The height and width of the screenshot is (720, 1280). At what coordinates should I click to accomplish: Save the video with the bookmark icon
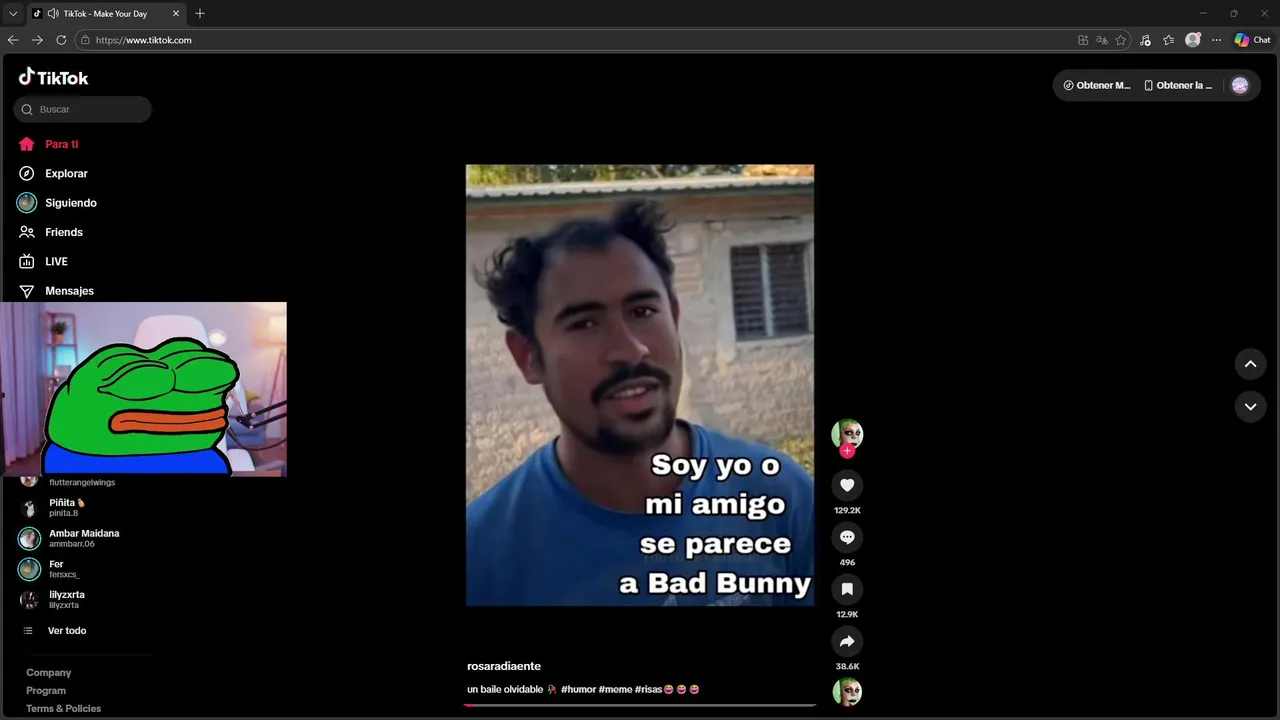pyautogui.click(x=847, y=589)
